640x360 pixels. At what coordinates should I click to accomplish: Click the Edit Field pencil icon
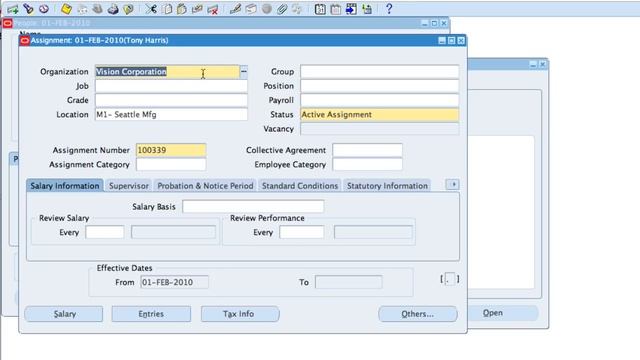pyautogui.click(x=236, y=9)
